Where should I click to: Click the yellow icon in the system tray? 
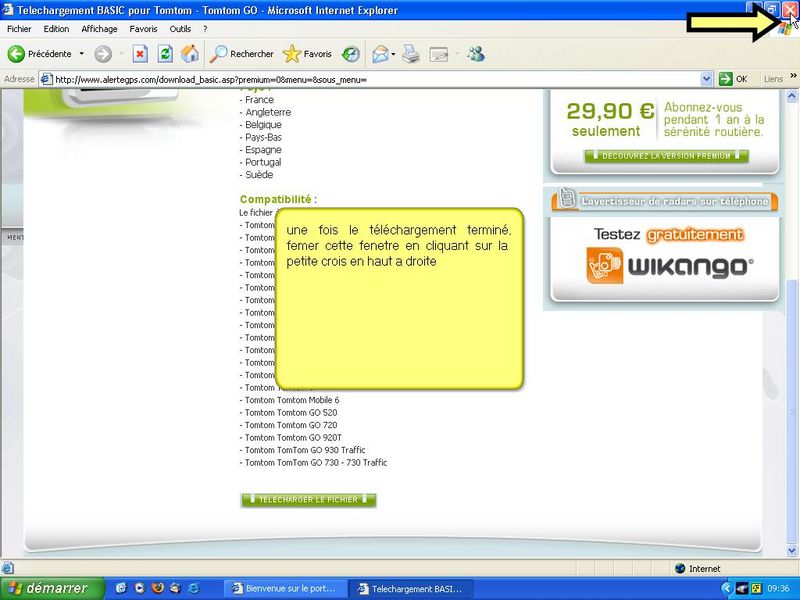(755, 589)
